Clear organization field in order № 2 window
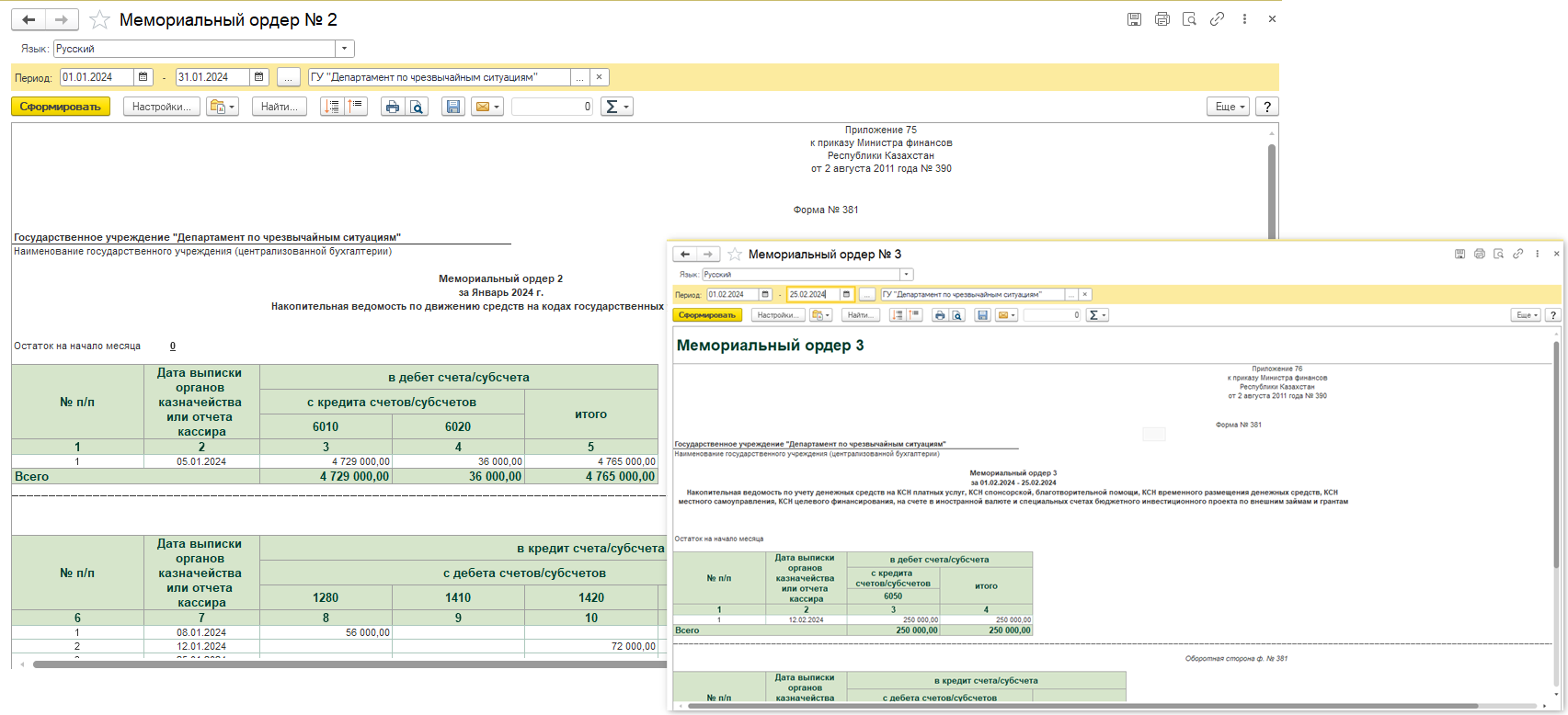Image resolution: width=1568 pixels, height=715 pixels. tap(600, 77)
